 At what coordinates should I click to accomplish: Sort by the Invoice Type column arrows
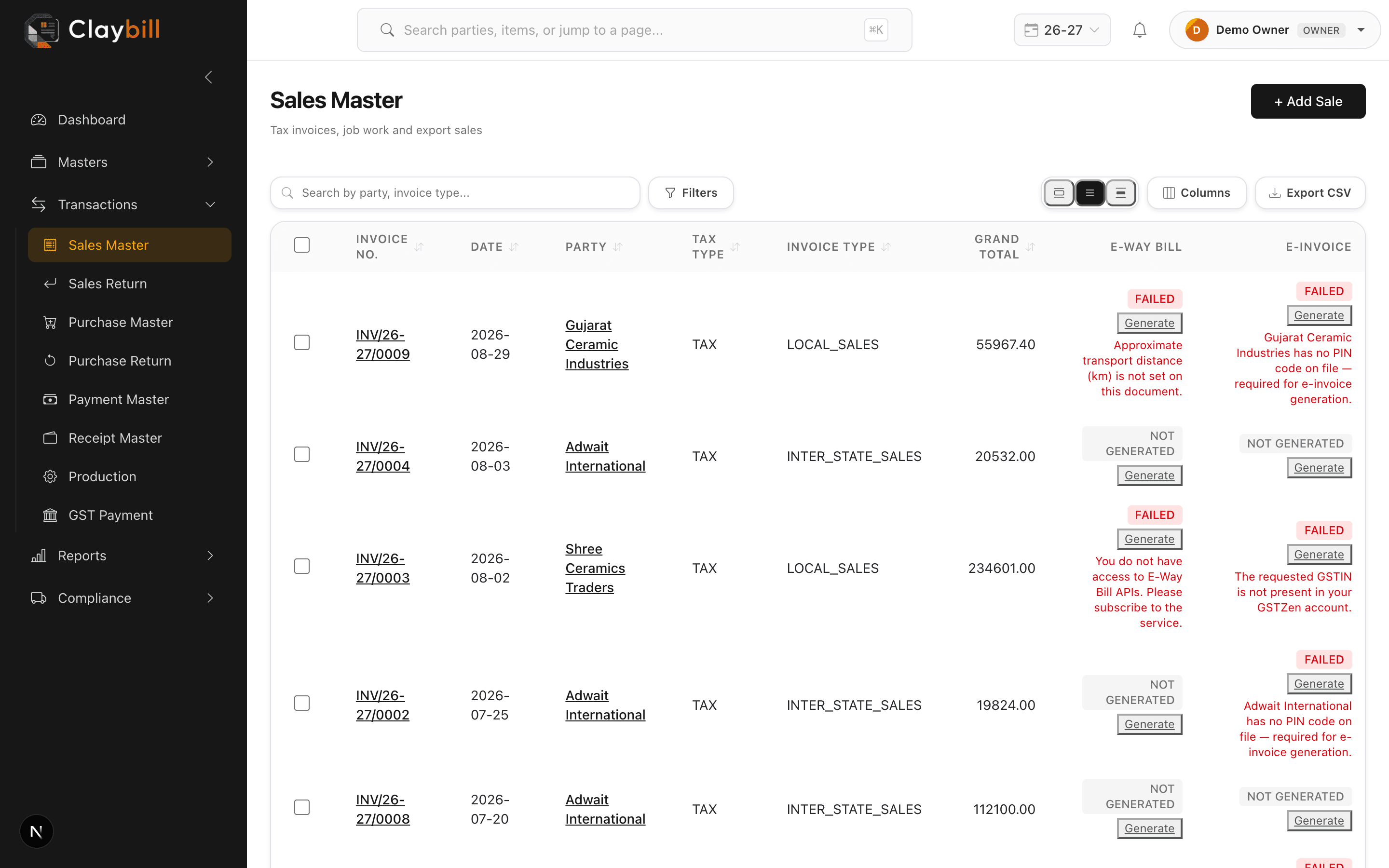pos(885,247)
